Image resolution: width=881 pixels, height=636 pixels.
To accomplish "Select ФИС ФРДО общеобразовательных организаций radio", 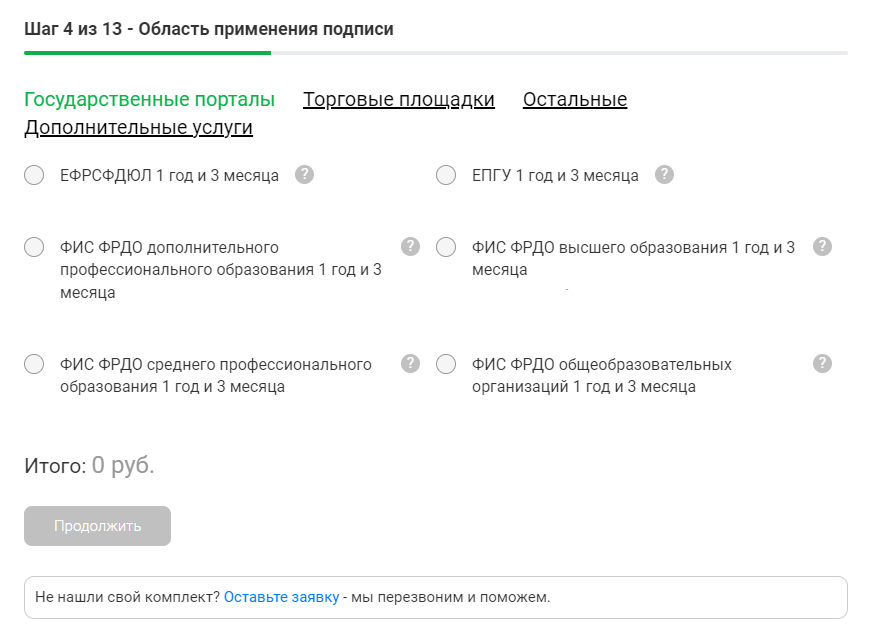I will click(447, 364).
